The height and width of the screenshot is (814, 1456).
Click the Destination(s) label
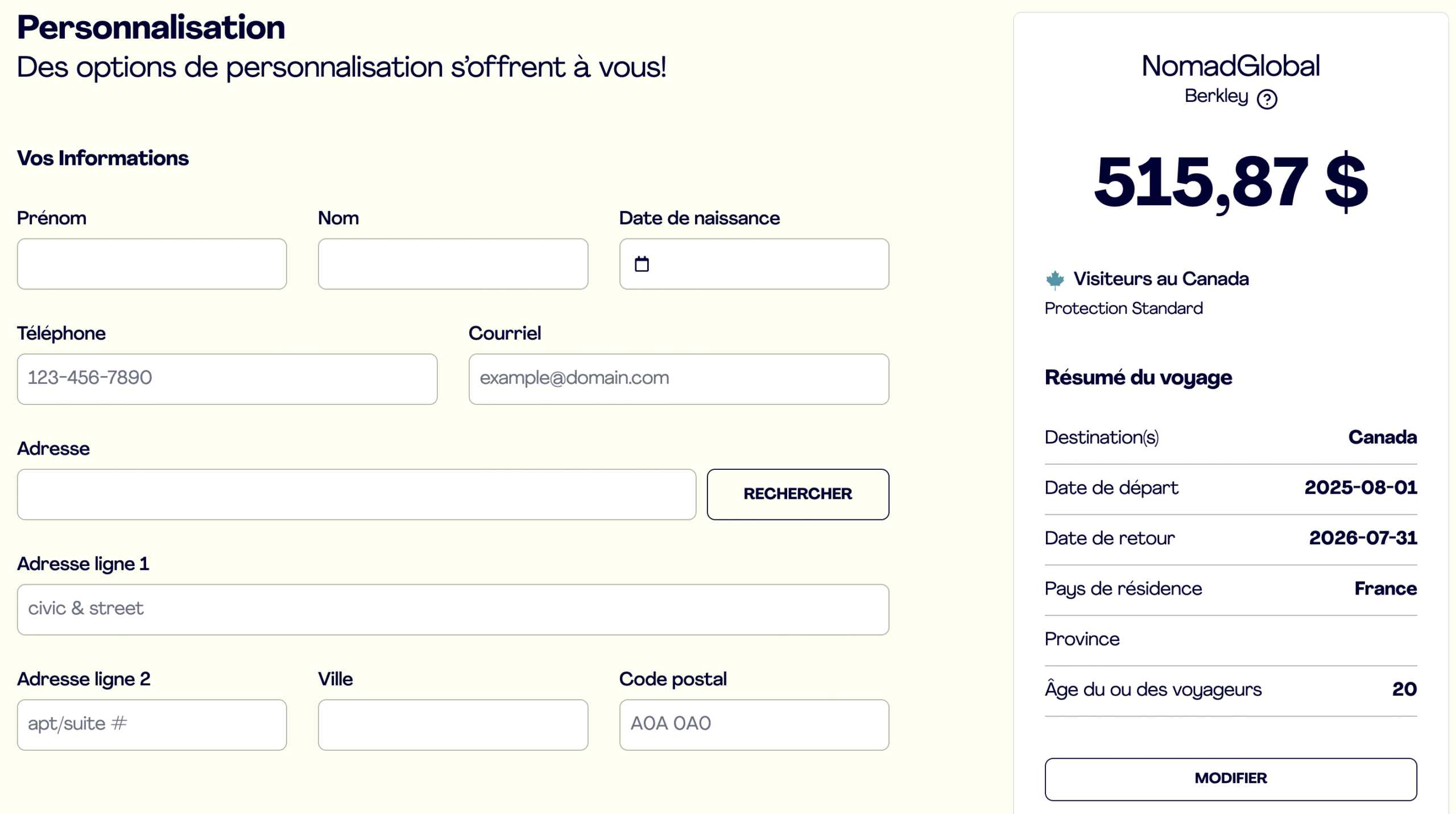click(x=1101, y=437)
